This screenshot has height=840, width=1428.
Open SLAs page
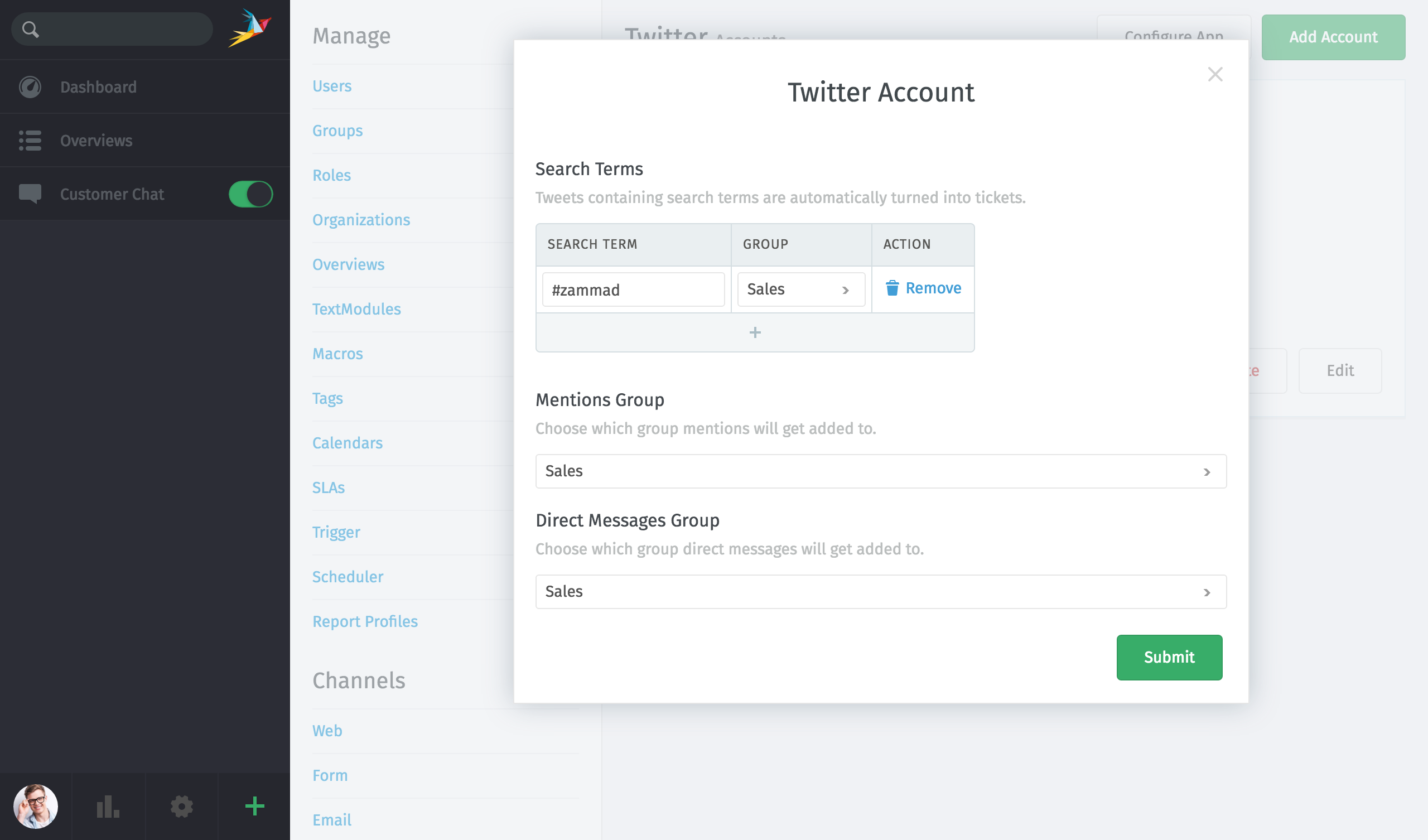329,487
